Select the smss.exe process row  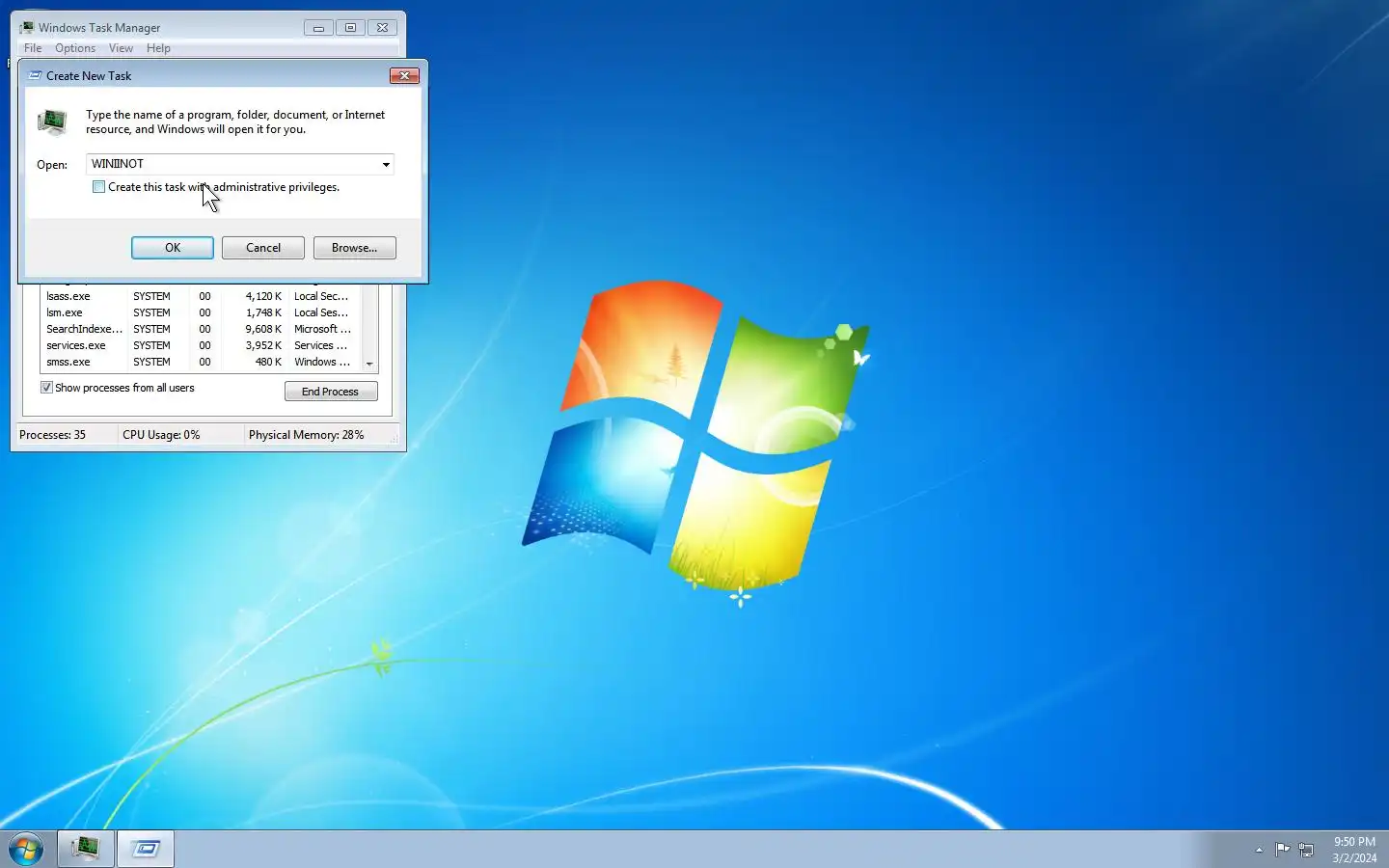[201, 362]
